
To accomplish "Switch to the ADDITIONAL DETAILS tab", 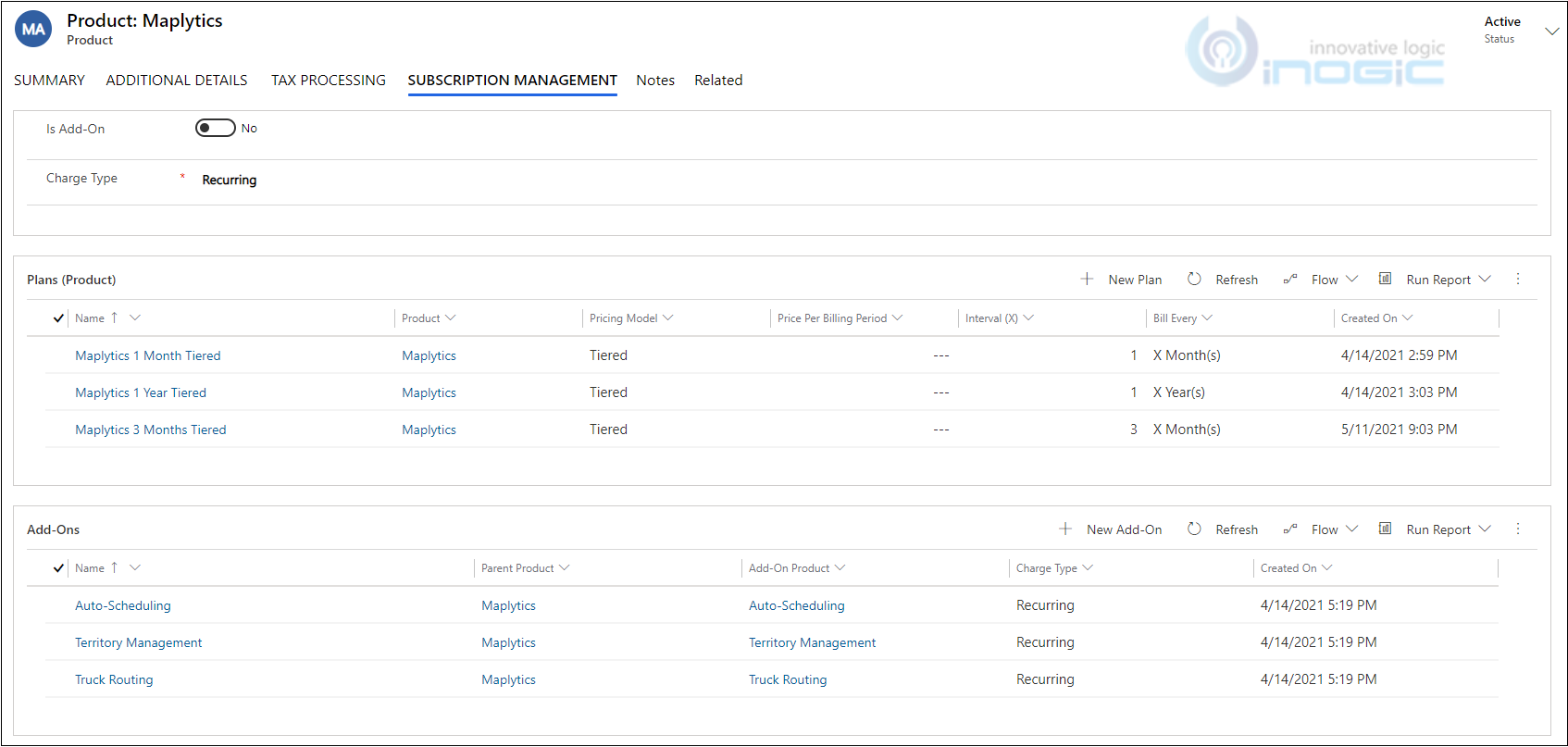I will pyautogui.click(x=177, y=81).
